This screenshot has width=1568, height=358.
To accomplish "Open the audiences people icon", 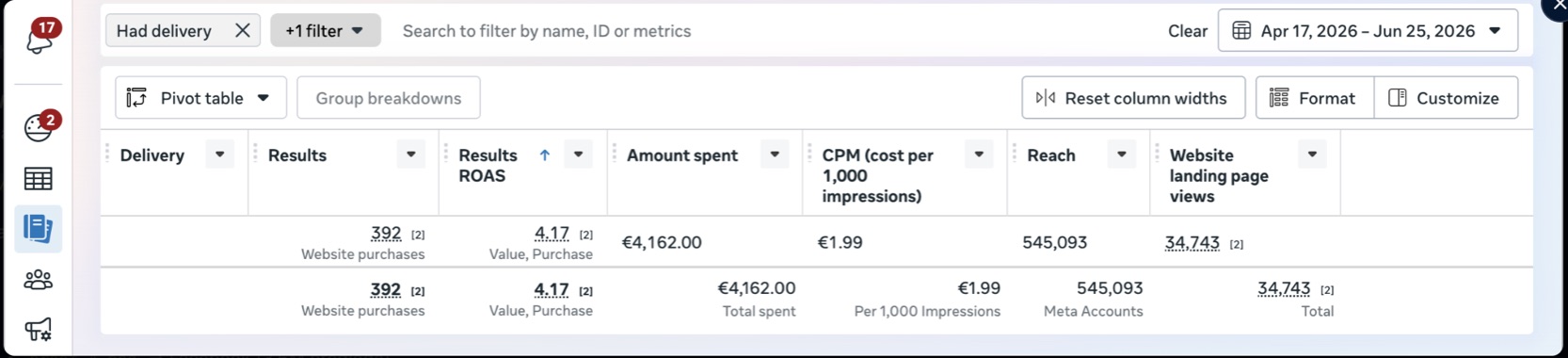I will [x=39, y=280].
